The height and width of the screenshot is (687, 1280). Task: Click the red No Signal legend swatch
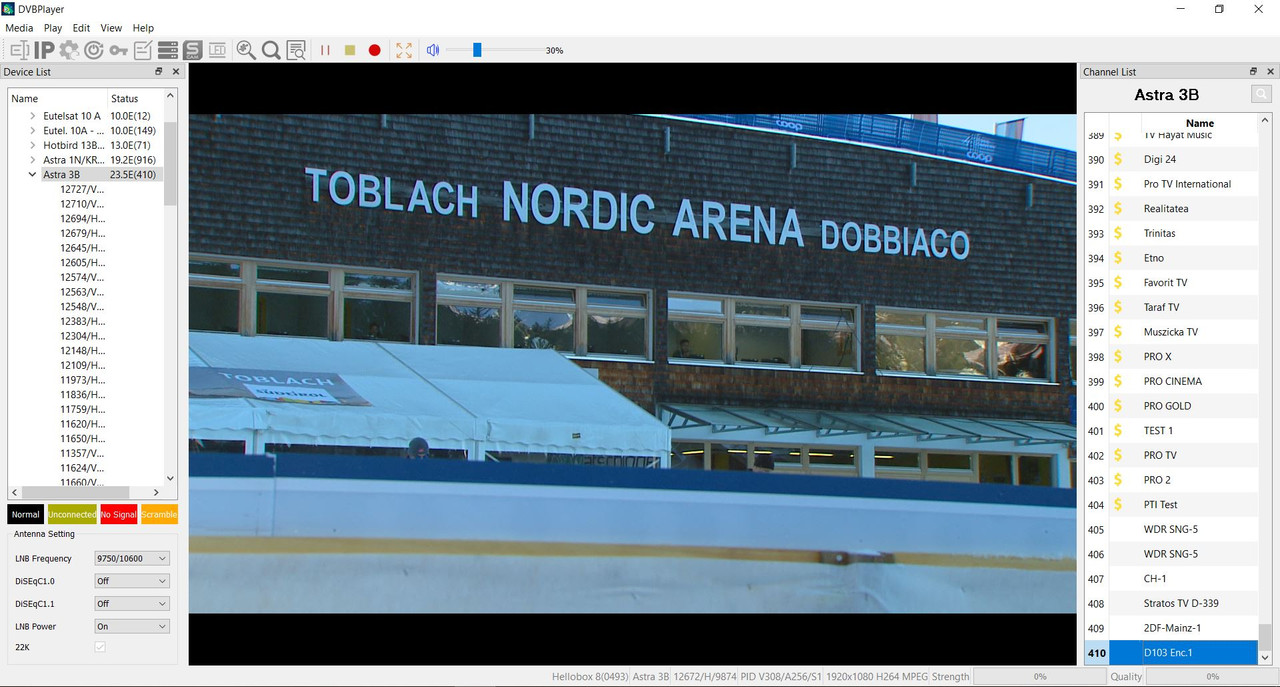pyautogui.click(x=119, y=514)
